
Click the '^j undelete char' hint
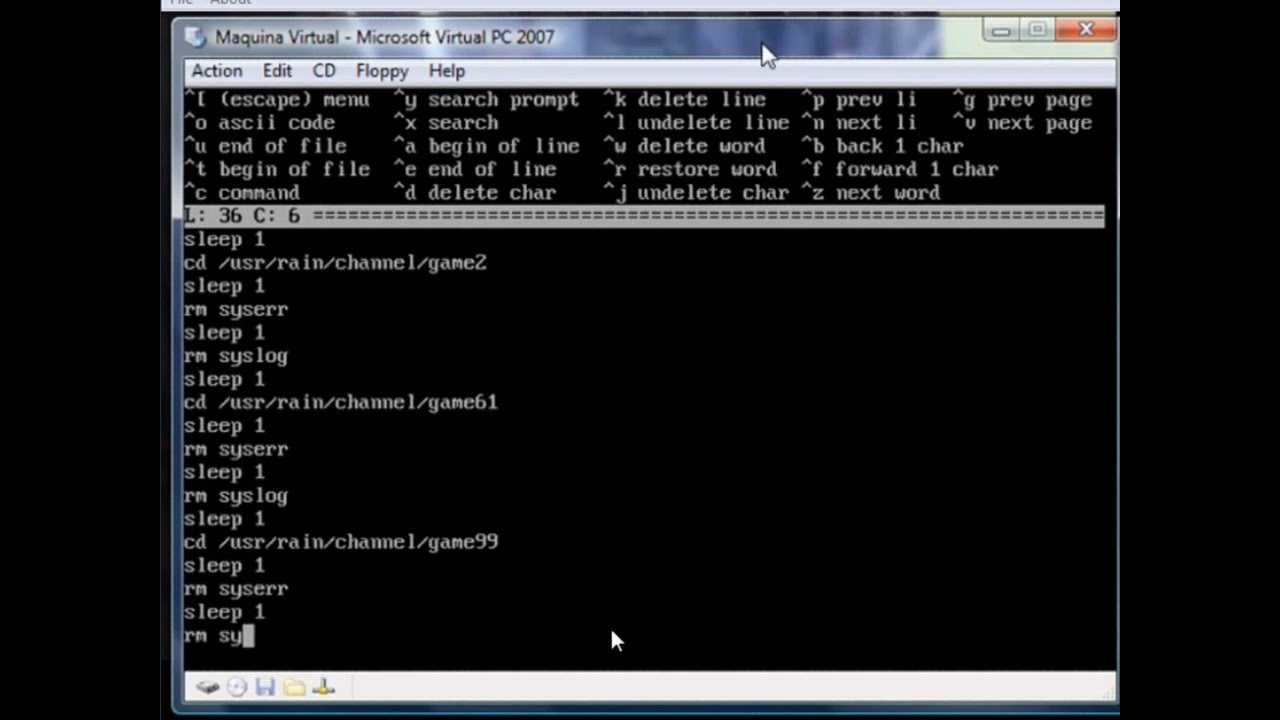(696, 193)
